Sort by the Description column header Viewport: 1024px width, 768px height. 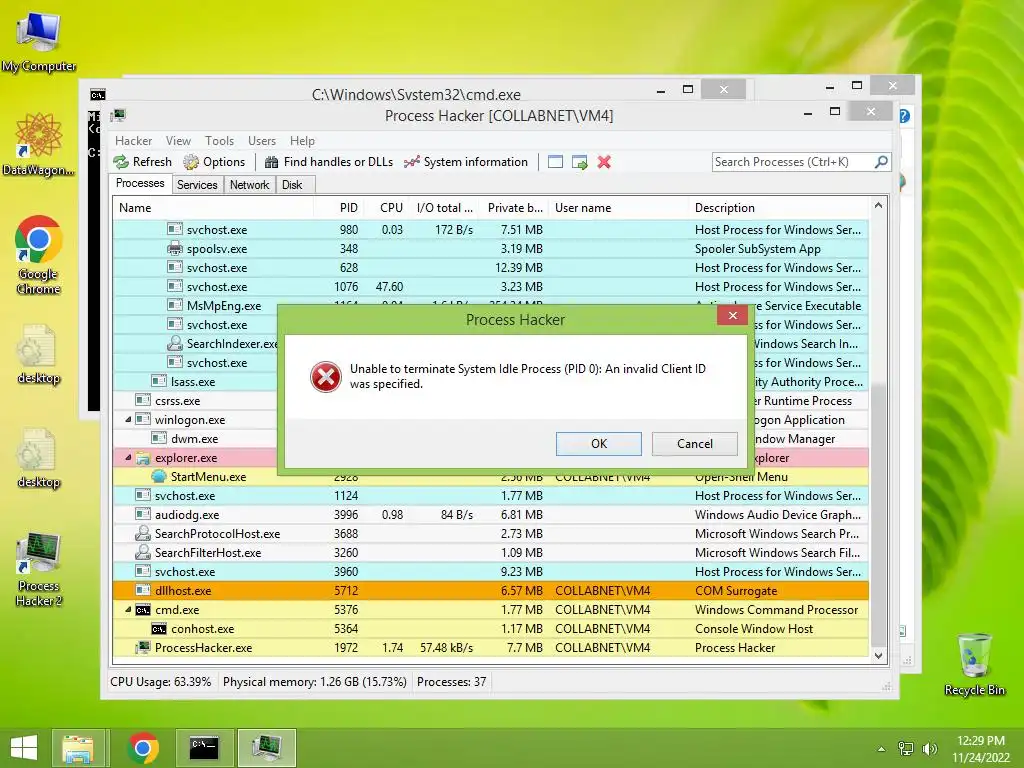click(x=779, y=208)
